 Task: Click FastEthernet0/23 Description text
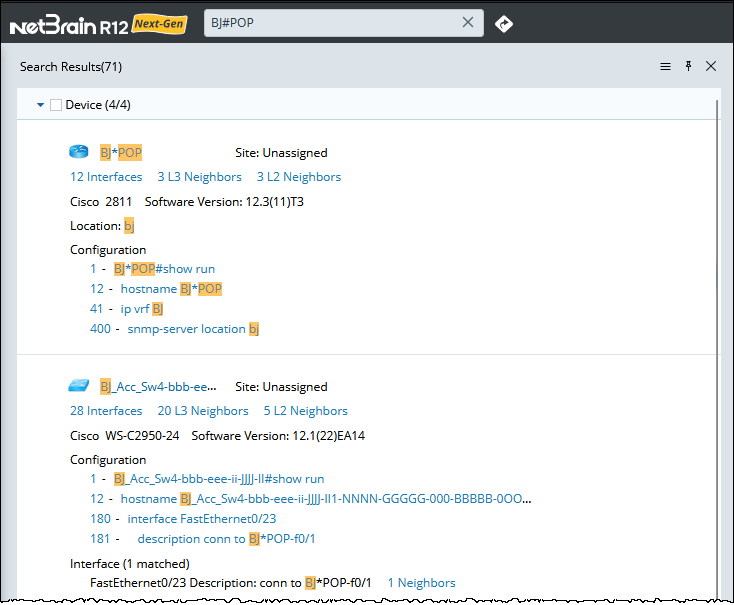tap(230, 583)
